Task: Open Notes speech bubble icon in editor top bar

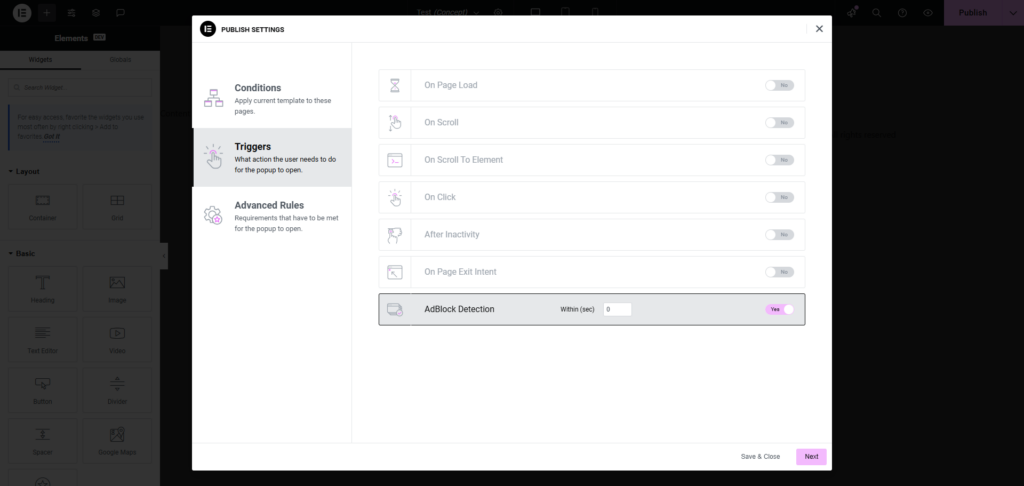Action: (120, 12)
